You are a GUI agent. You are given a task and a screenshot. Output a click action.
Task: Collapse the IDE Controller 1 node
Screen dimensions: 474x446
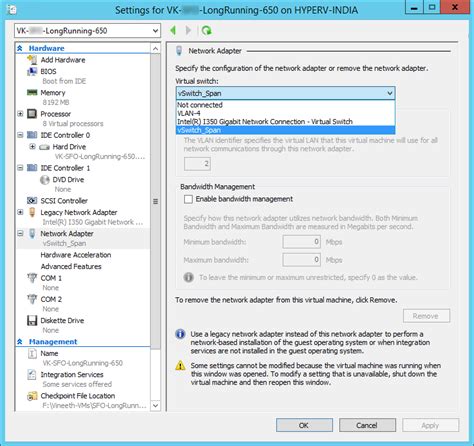click(20, 168)
